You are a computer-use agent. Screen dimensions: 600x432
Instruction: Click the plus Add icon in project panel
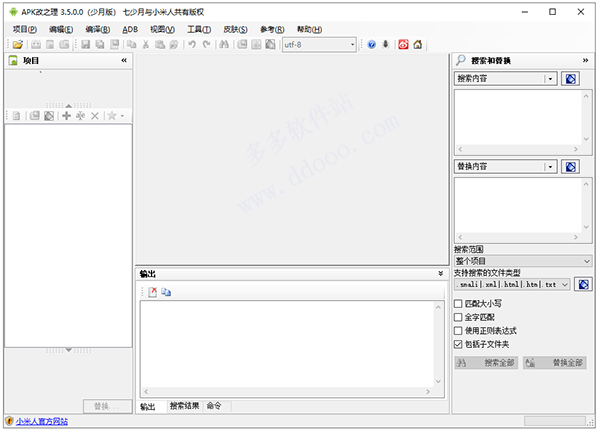[x=67, y=116]
